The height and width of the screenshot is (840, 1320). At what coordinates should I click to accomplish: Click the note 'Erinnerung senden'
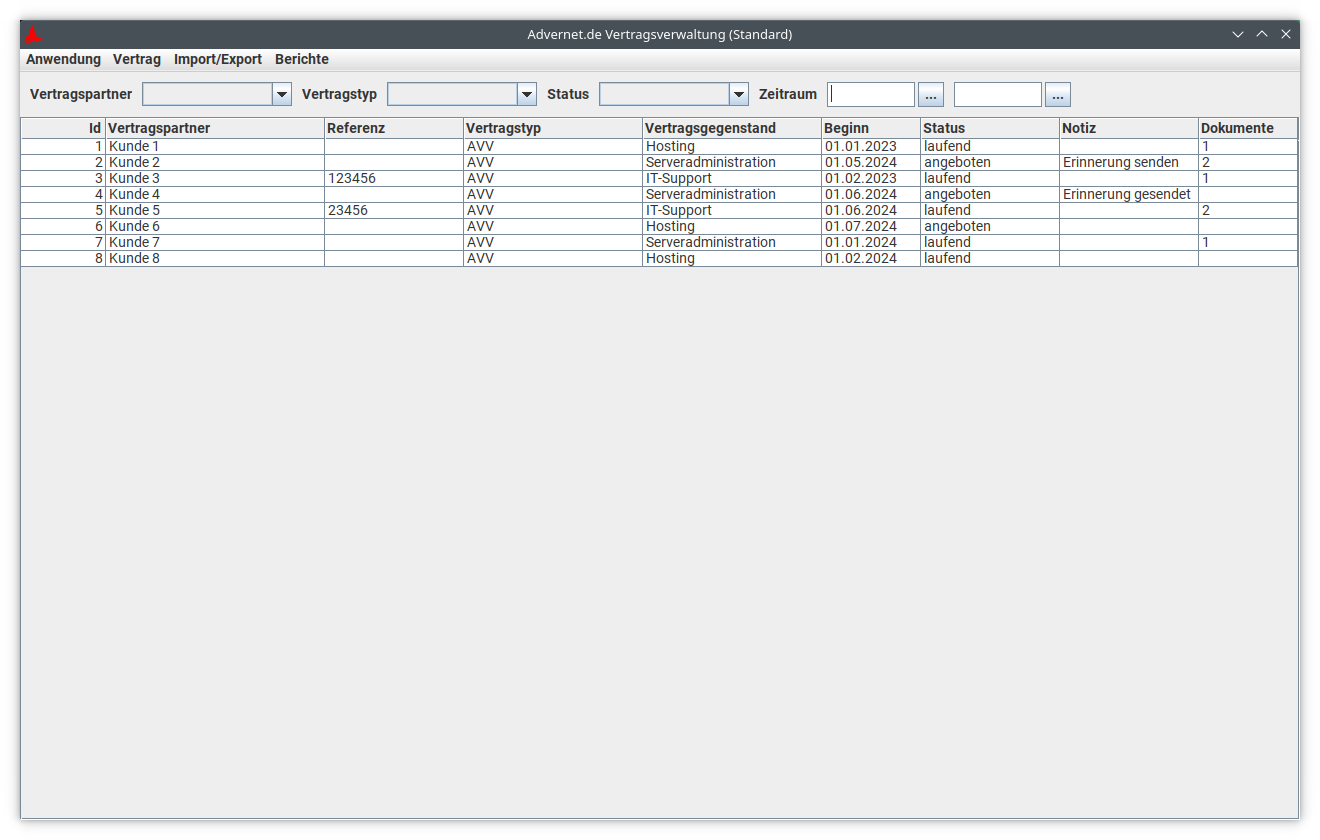point(1121,162)
